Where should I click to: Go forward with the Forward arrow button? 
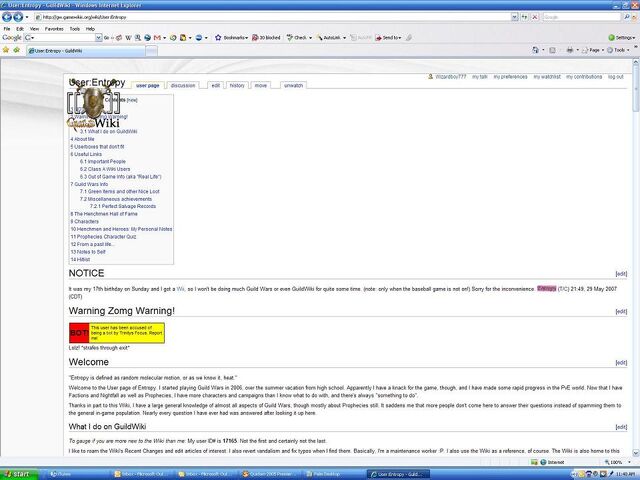coord(18,17)
